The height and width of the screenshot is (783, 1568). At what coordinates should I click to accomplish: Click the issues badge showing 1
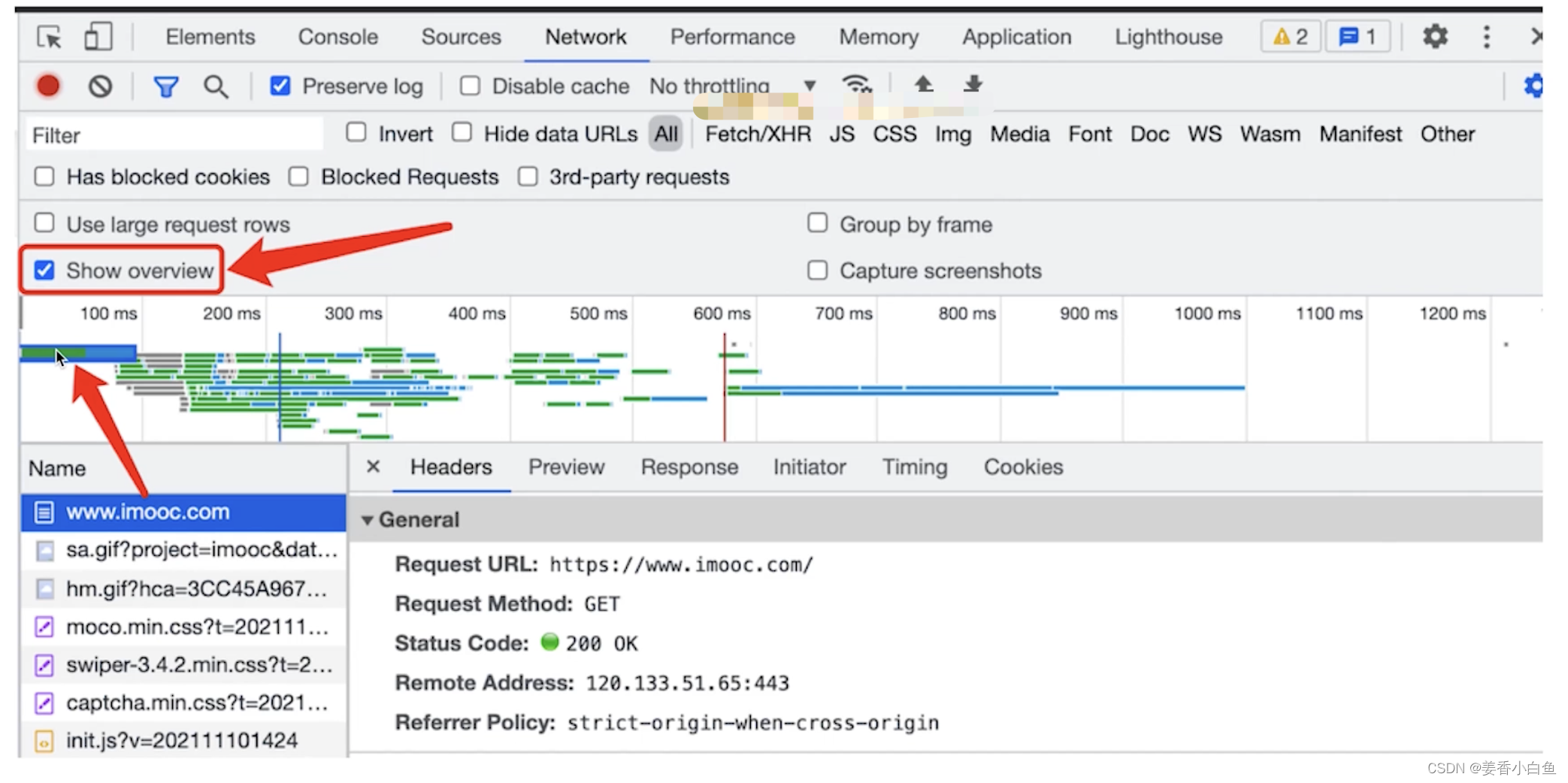tap(1358, 37)
